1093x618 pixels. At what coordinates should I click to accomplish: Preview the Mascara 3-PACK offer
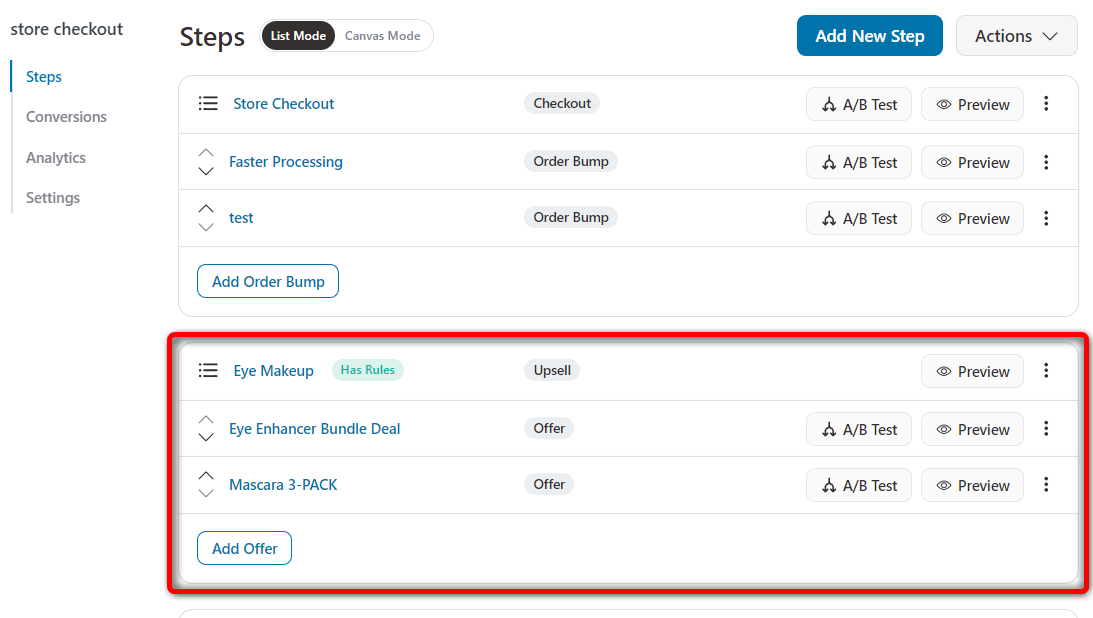click(972, 486)
